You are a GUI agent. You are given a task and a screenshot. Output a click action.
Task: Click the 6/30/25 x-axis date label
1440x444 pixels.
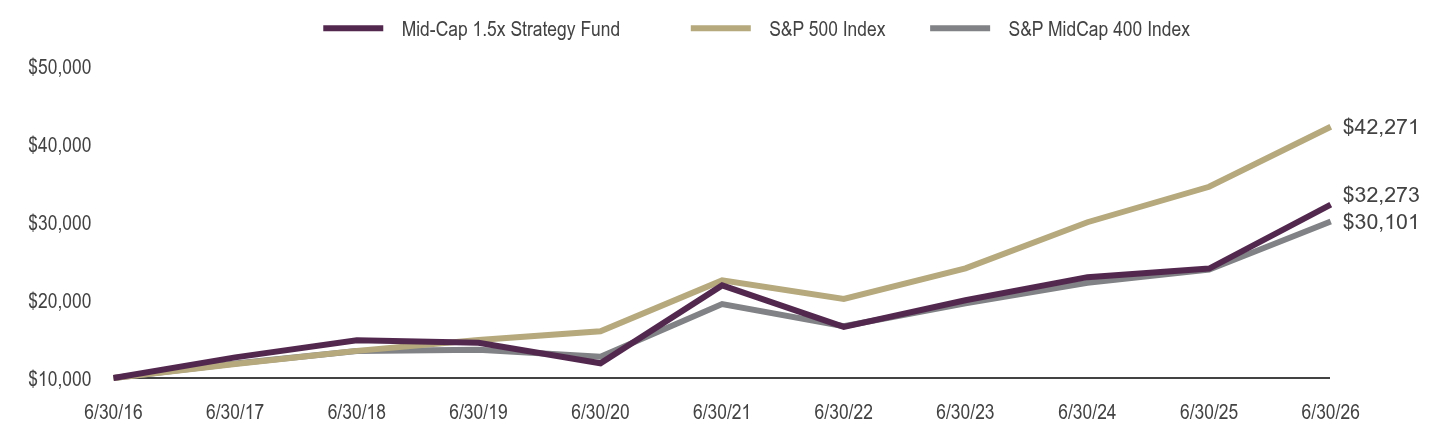(x=1209, y=412)
